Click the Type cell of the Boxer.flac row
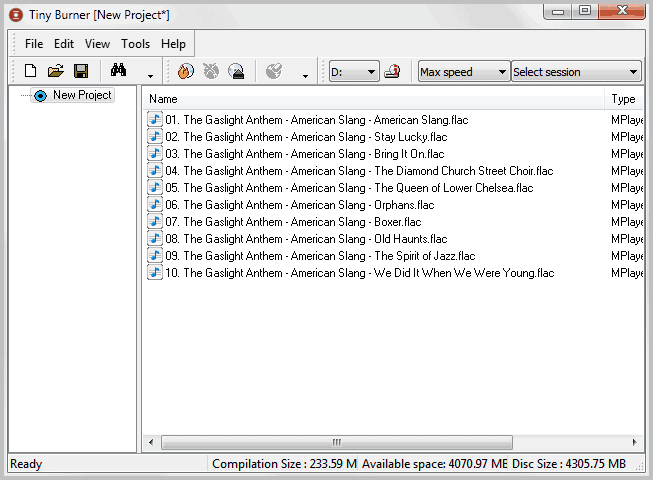The image size is (653, 480). 627,221
